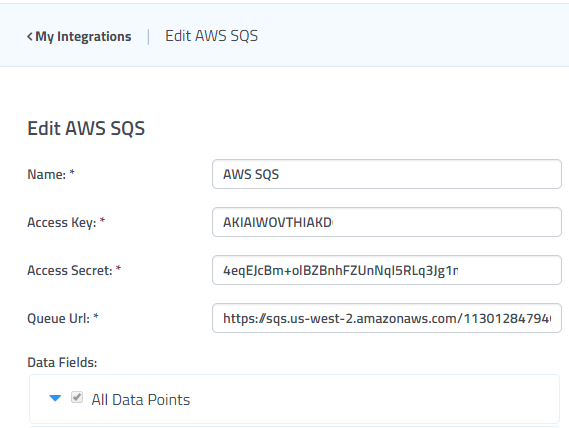The image size is (569, 428).
Task: Click the Queue Url label
Action: coord(58,318)
